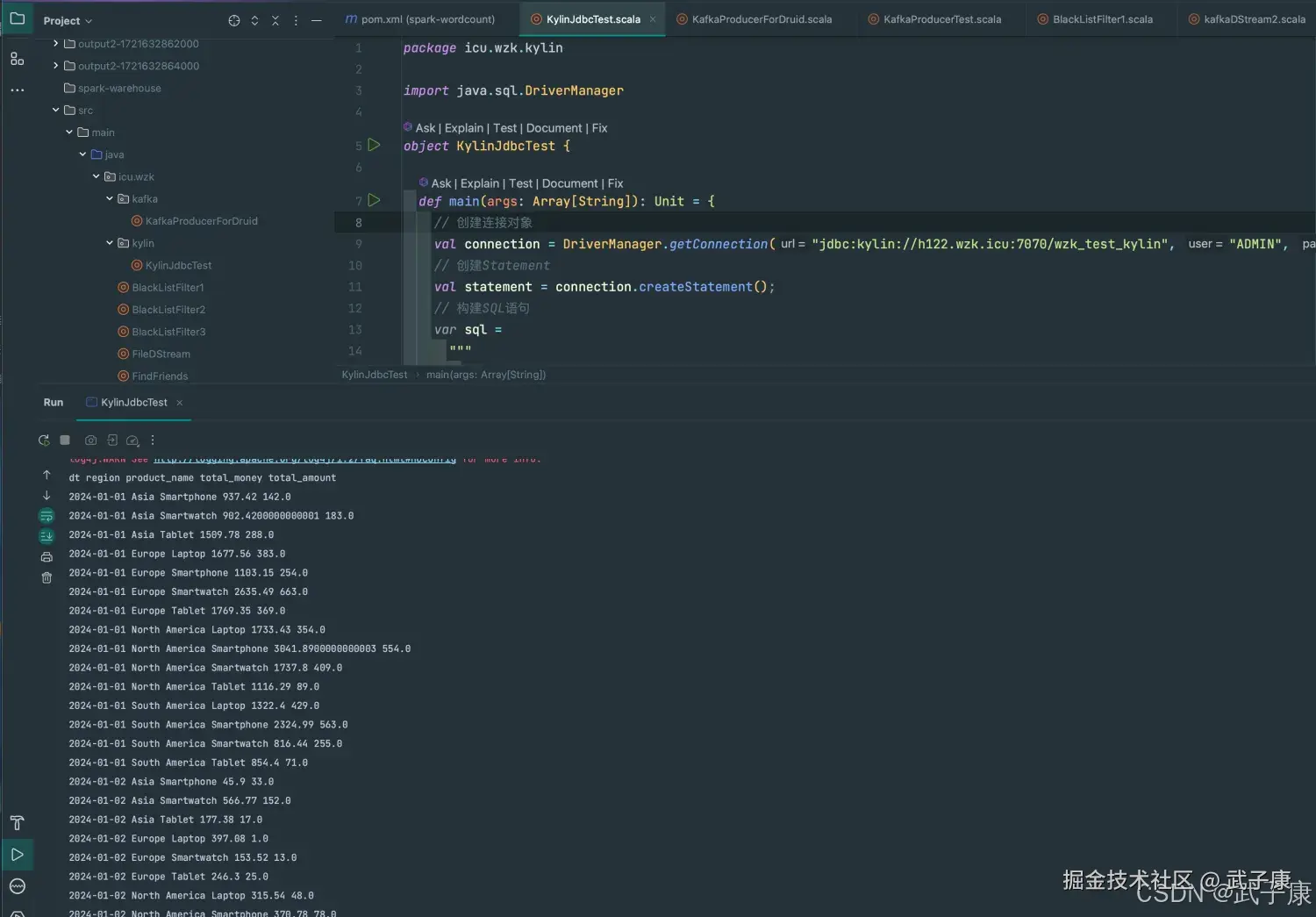This screenshot has height=917, width=1316.
Task: Click Explain above object KylinJdbcTest
Action: click(464, 128)
